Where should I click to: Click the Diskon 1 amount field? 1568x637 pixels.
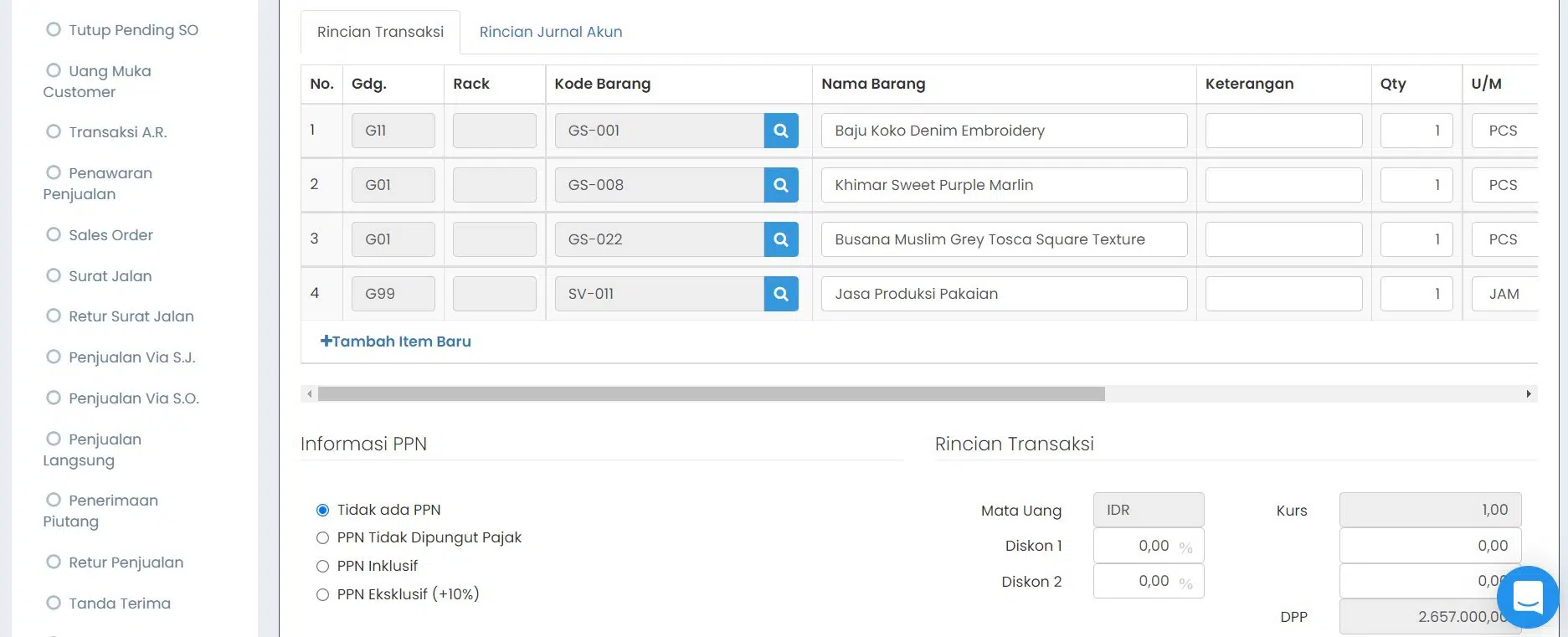1430,546
